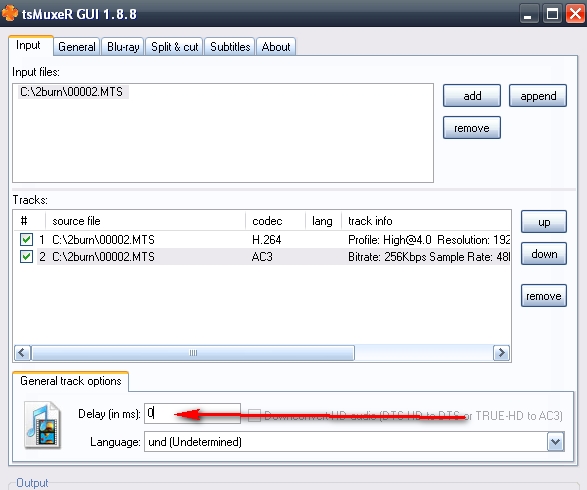This screenshot has width=587, height=490.
Task: Click the append button
Action: click(x=538, y=96)
